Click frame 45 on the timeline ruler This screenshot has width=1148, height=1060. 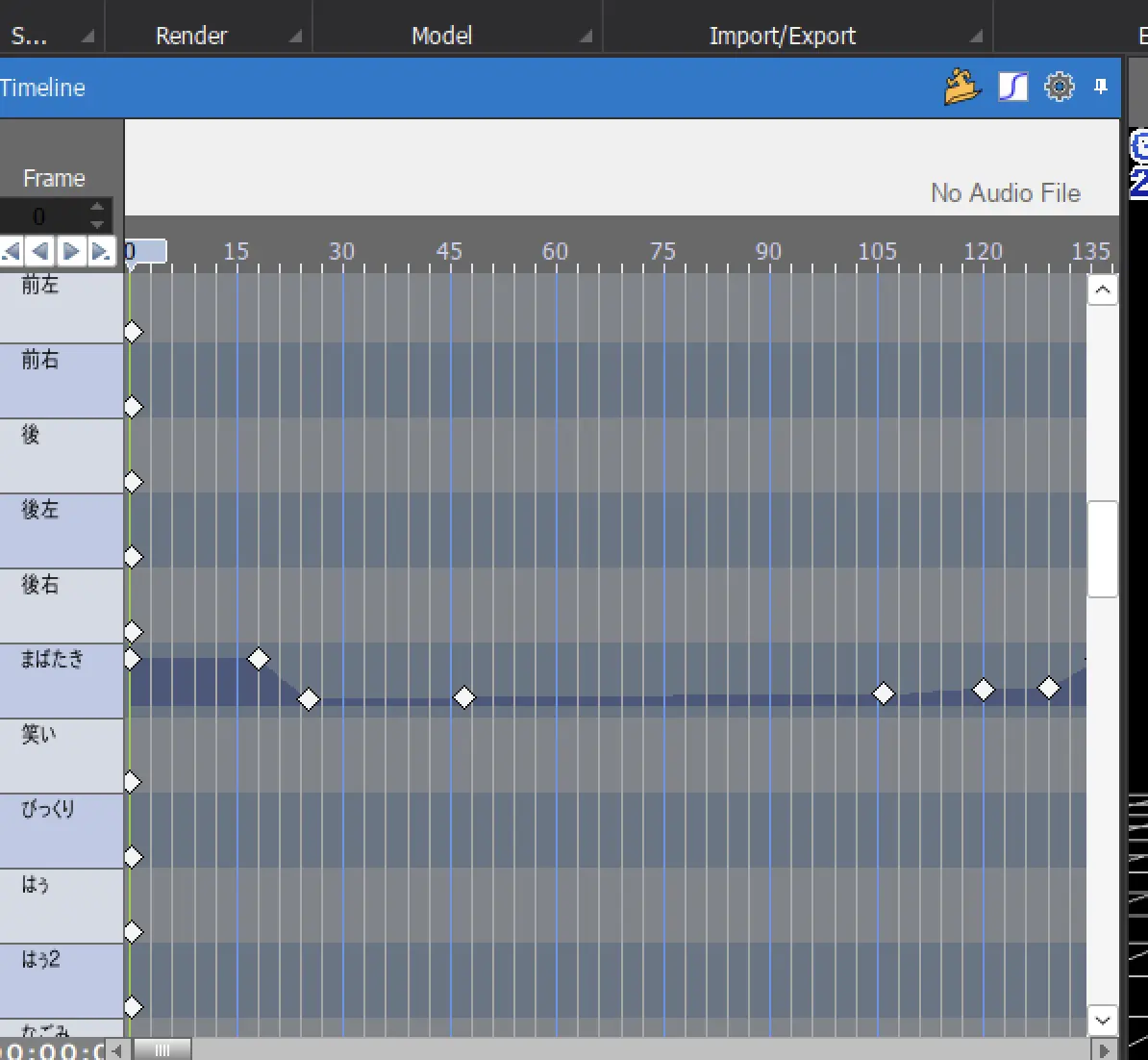point(449,252)
